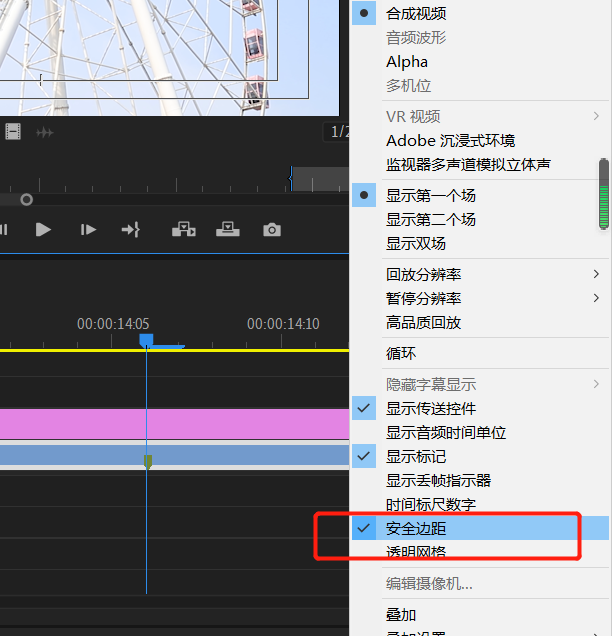Viewport: 612px width, 636px height.
Task: Select 高品质回放 menu item
Action: [424, 323]
